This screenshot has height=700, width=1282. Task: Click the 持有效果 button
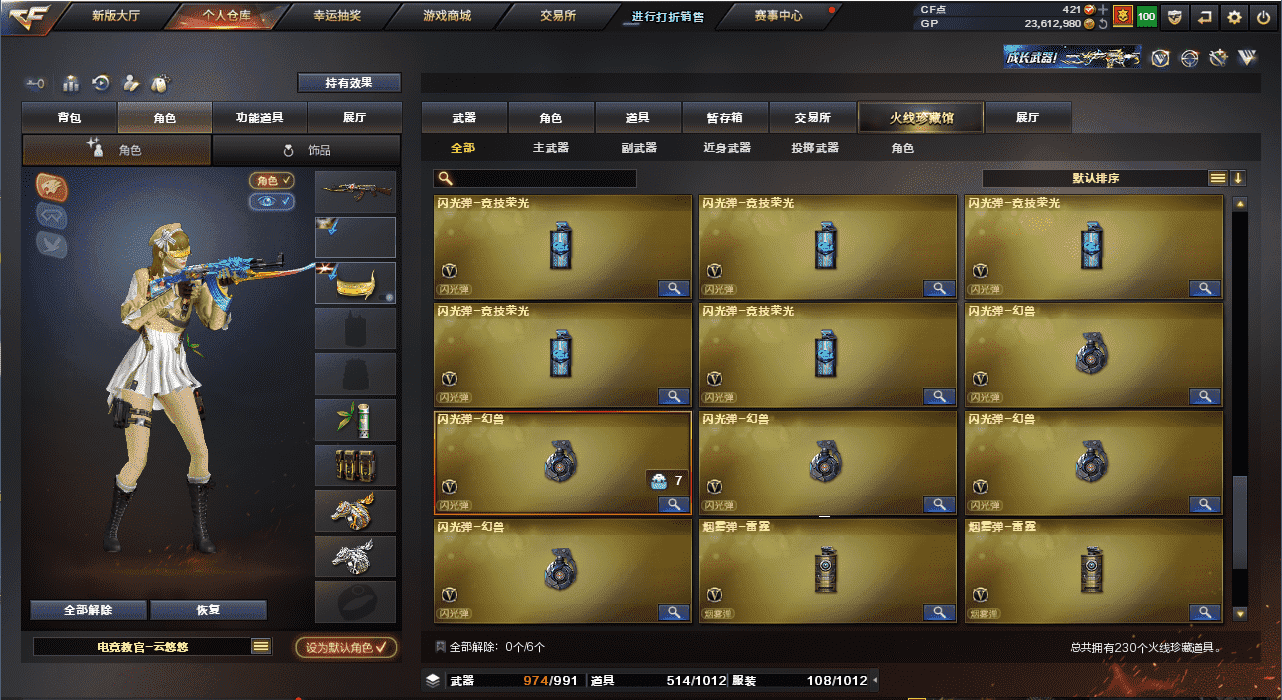point(349,83)
